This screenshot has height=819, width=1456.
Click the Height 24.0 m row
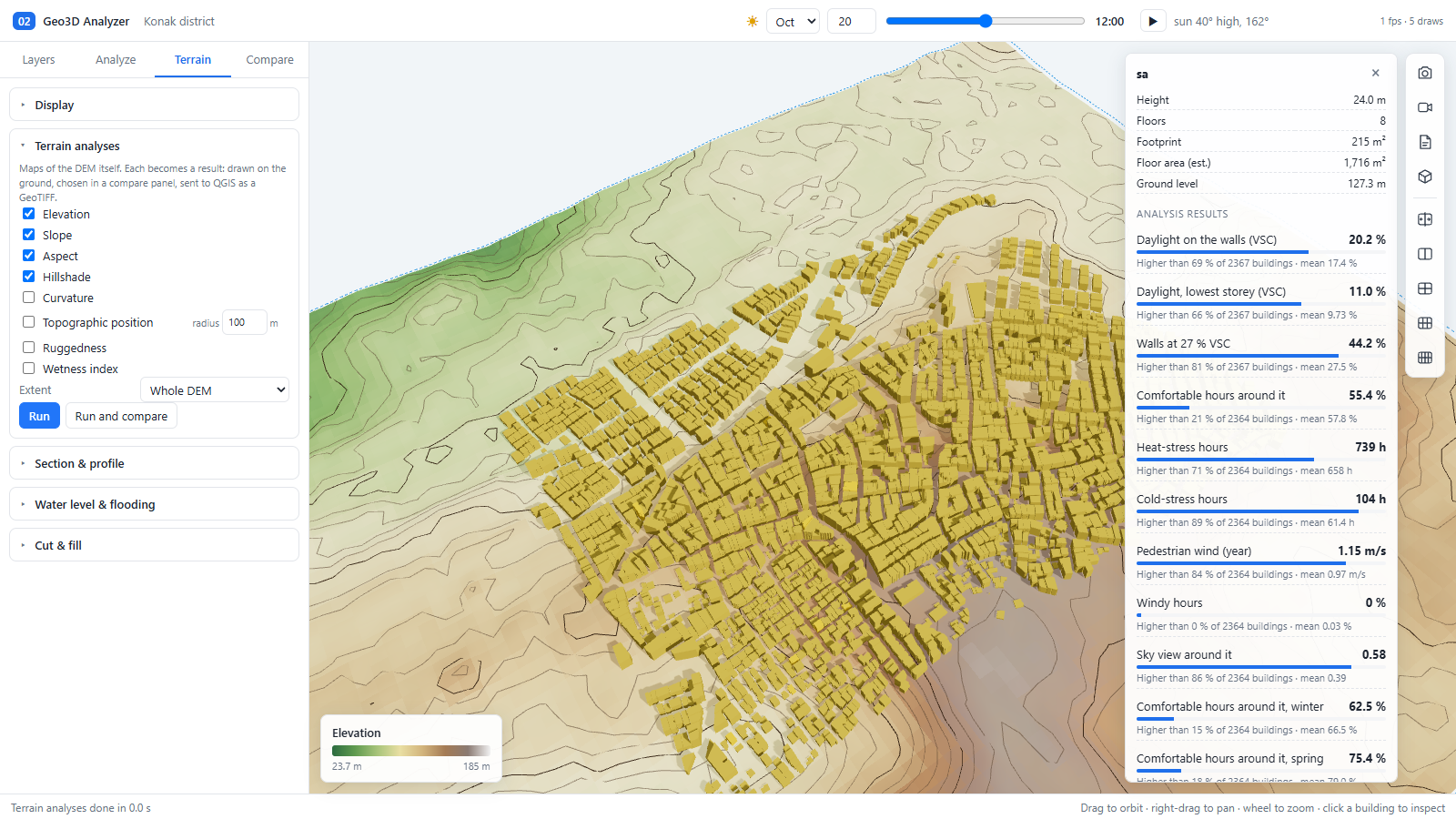click(x=1261, y=99)
